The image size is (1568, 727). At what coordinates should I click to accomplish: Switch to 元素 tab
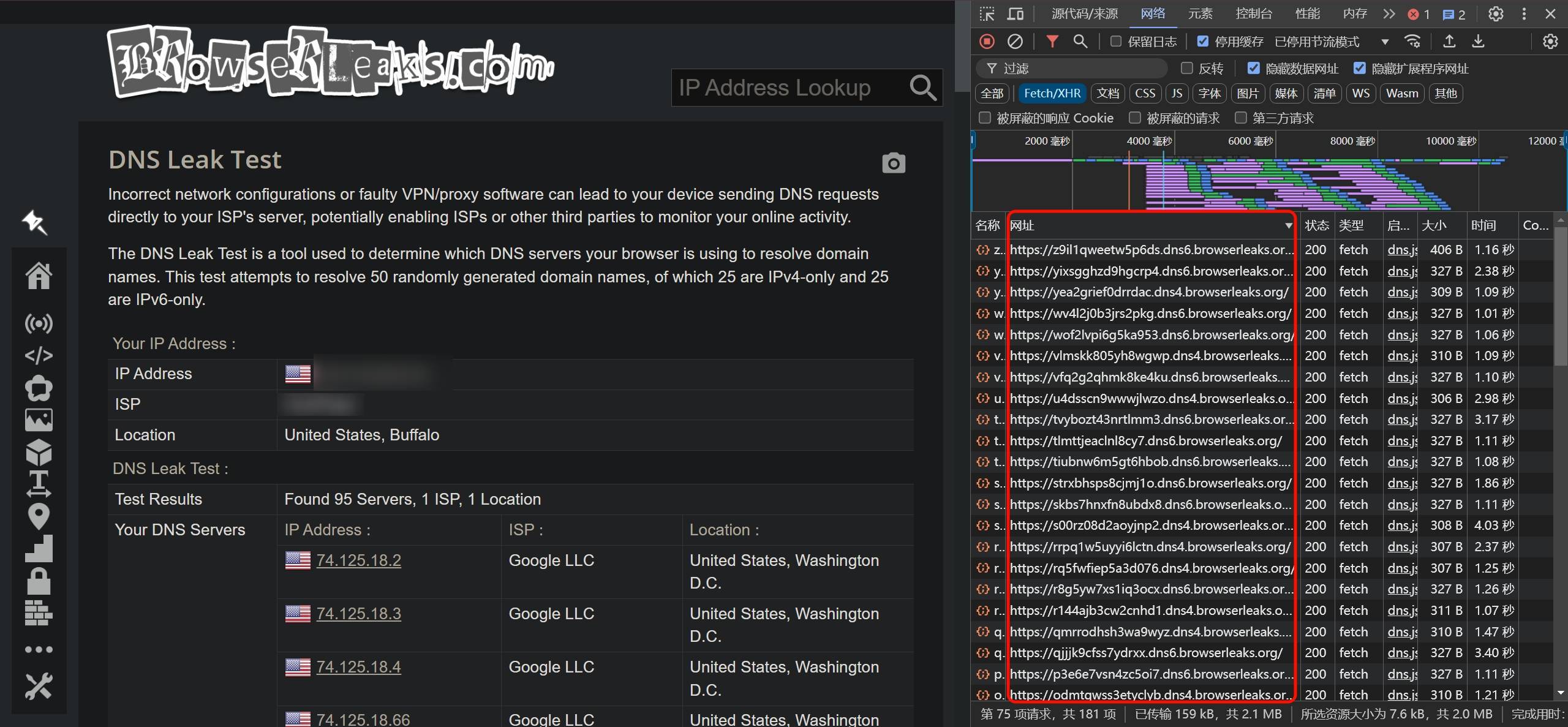pos(1200,14)
